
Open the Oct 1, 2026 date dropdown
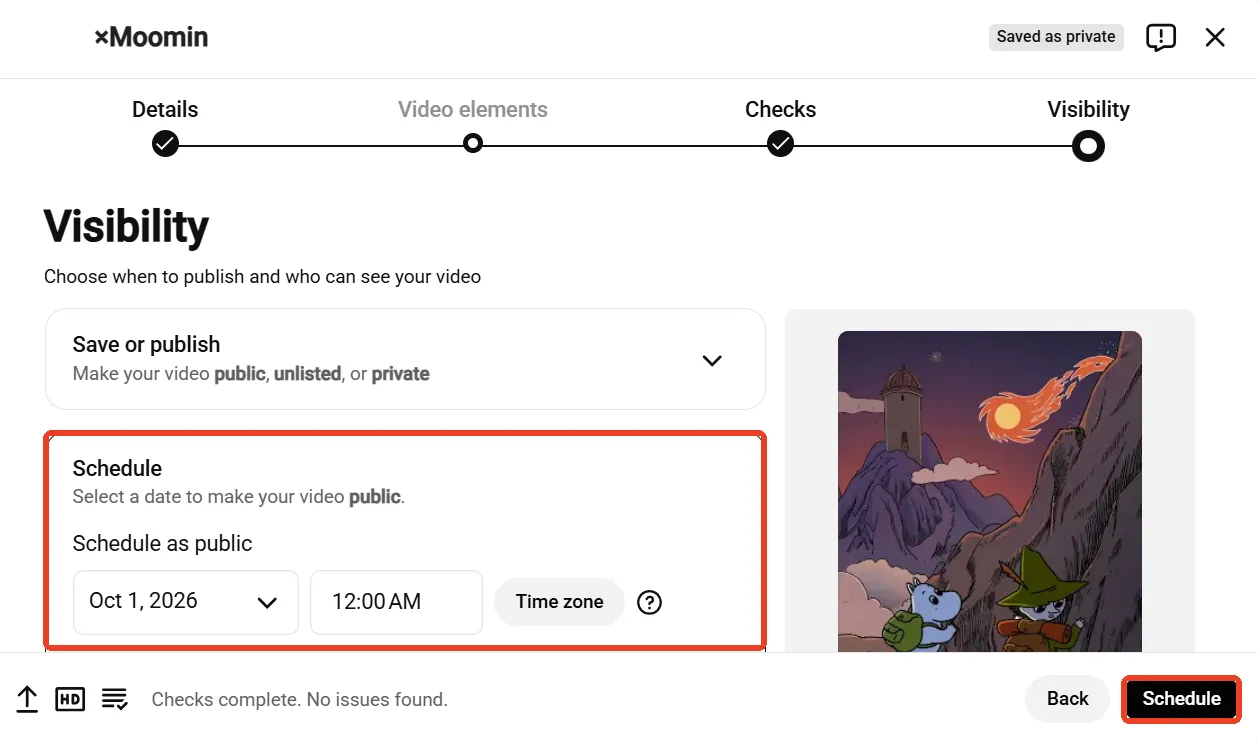pos(186,602)
